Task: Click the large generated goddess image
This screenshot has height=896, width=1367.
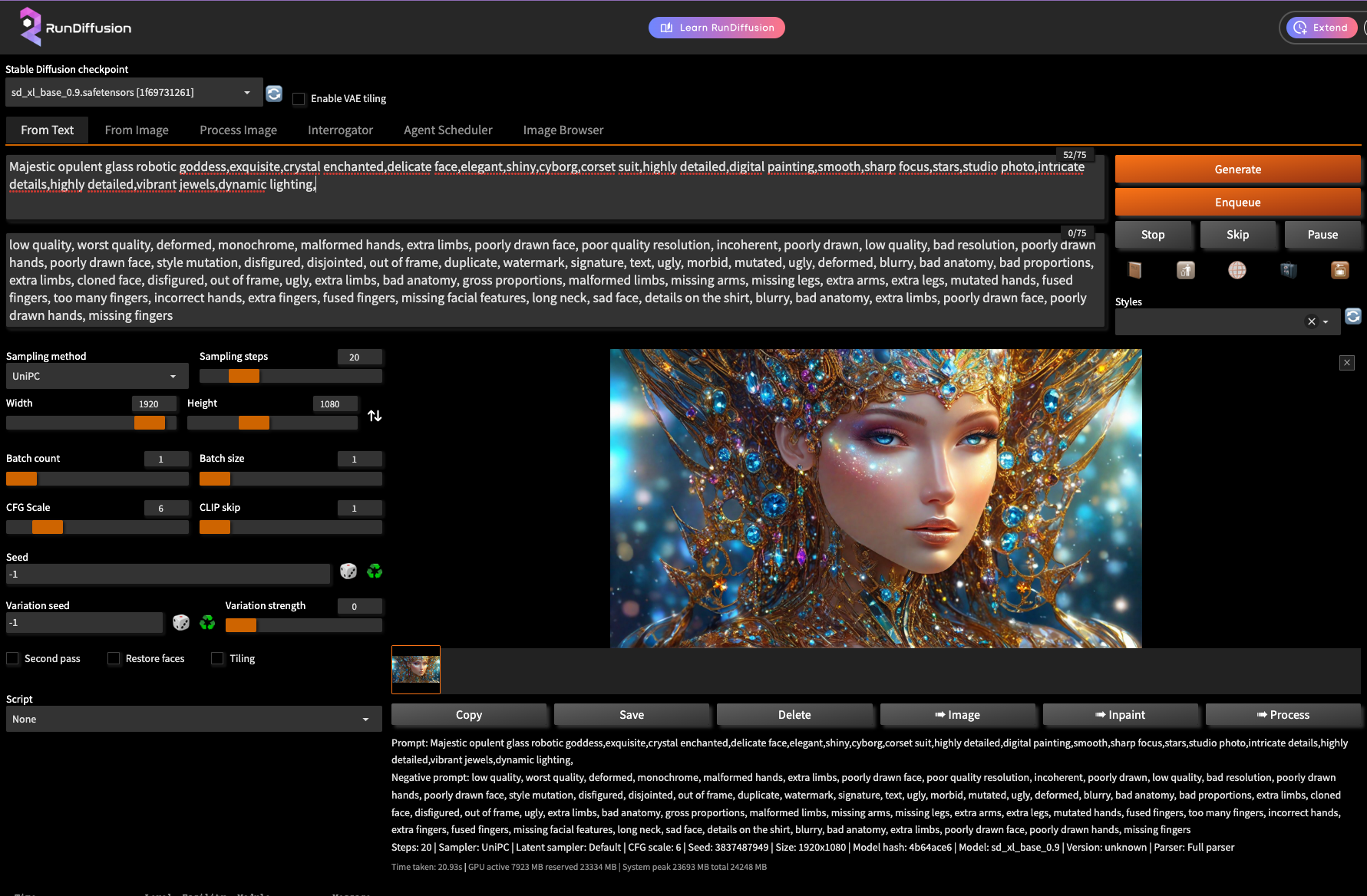Action: coord(876,499)
